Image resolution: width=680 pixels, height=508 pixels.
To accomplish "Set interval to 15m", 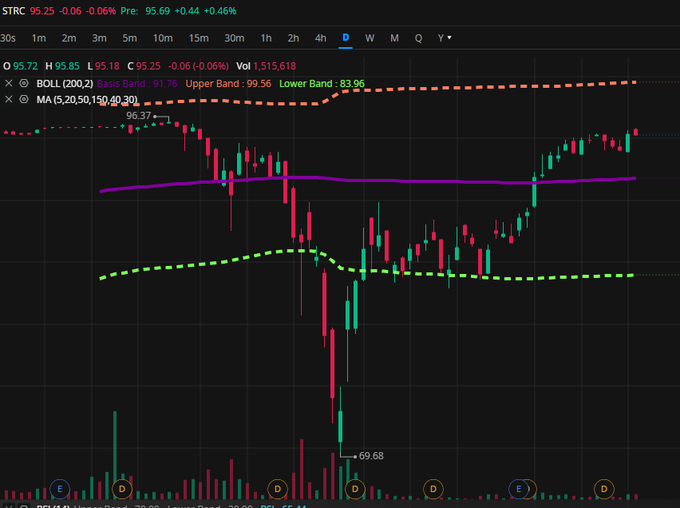I will [x=199, y=38].
